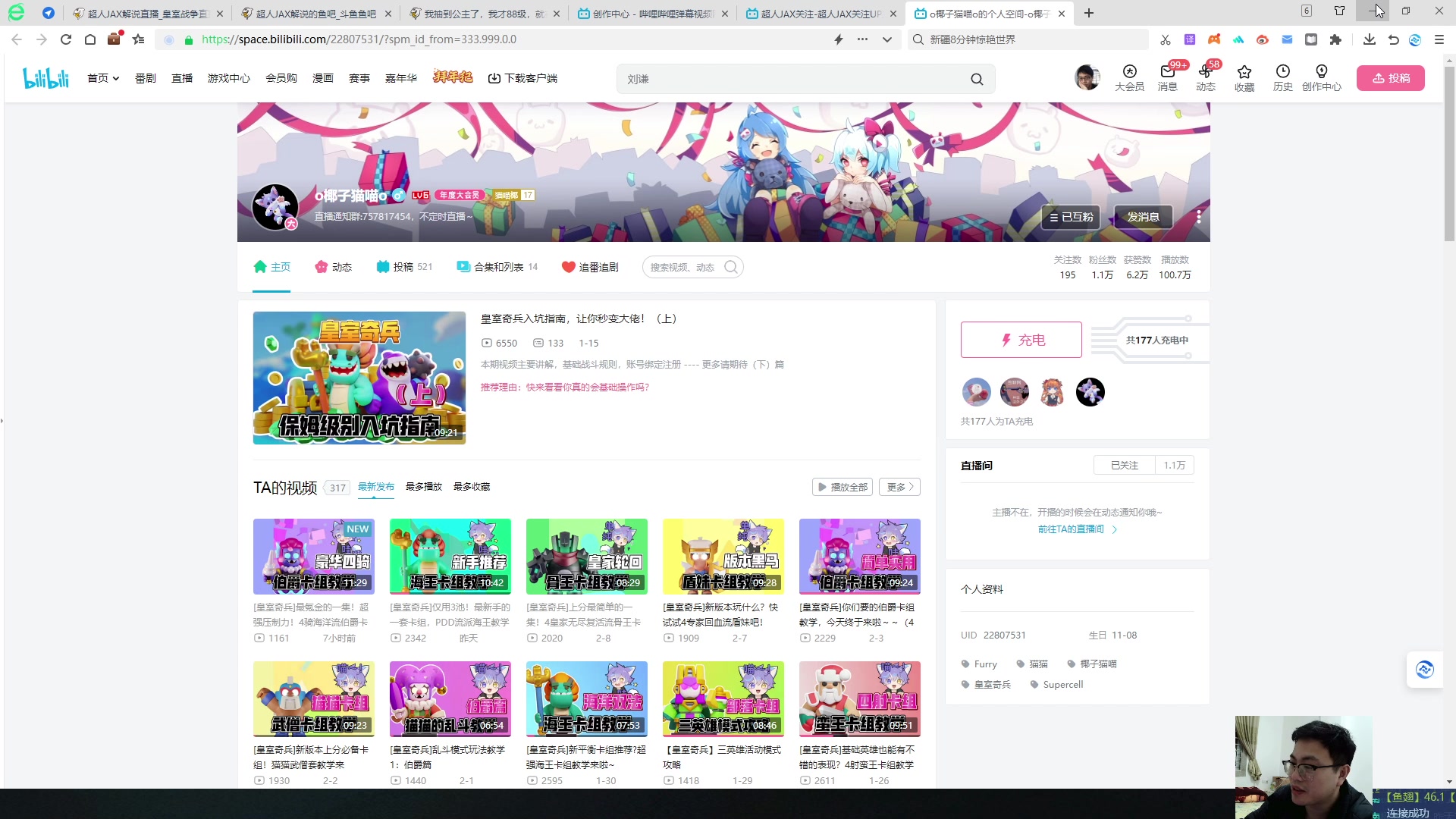Open 下载客户端 link
Image resolution: width=1456 pixels, height=819 pixels.
click(x=522, y=78)
